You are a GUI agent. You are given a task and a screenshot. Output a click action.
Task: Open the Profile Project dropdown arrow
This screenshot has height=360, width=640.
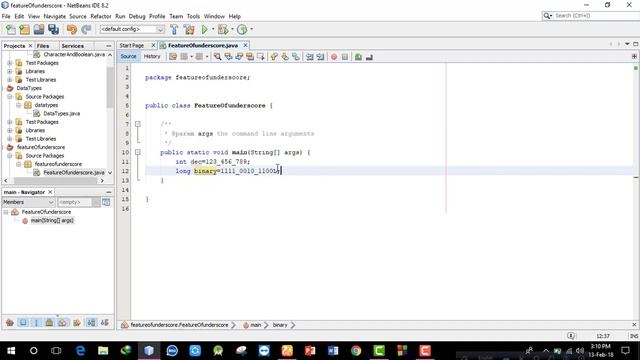click(251, 29)
